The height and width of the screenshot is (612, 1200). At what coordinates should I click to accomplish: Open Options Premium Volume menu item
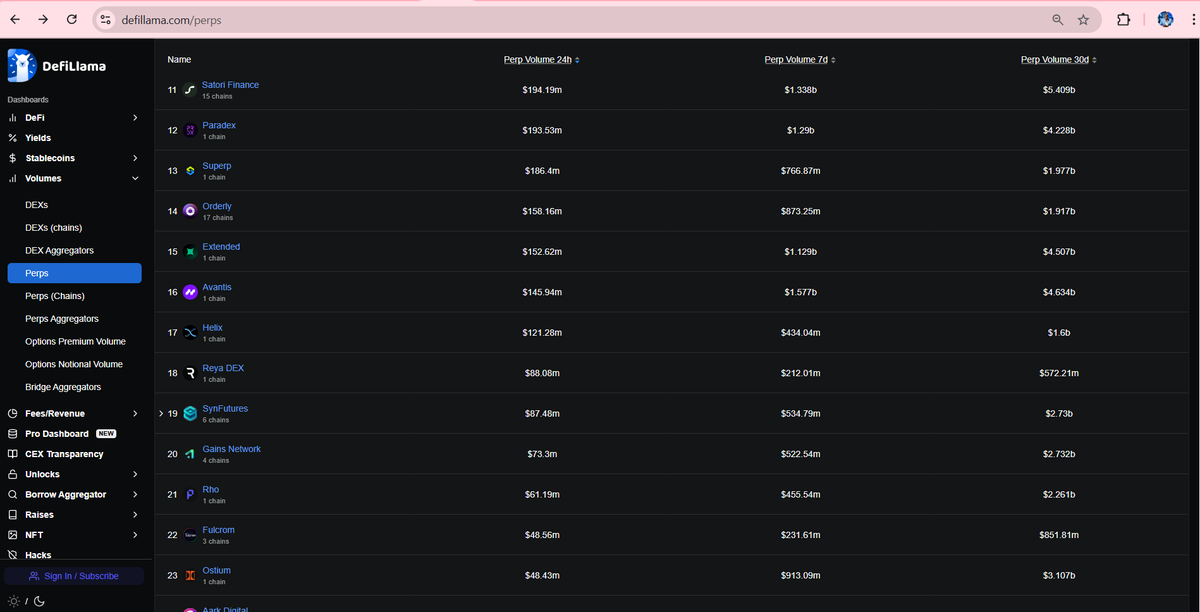click(x=74, y=342)
